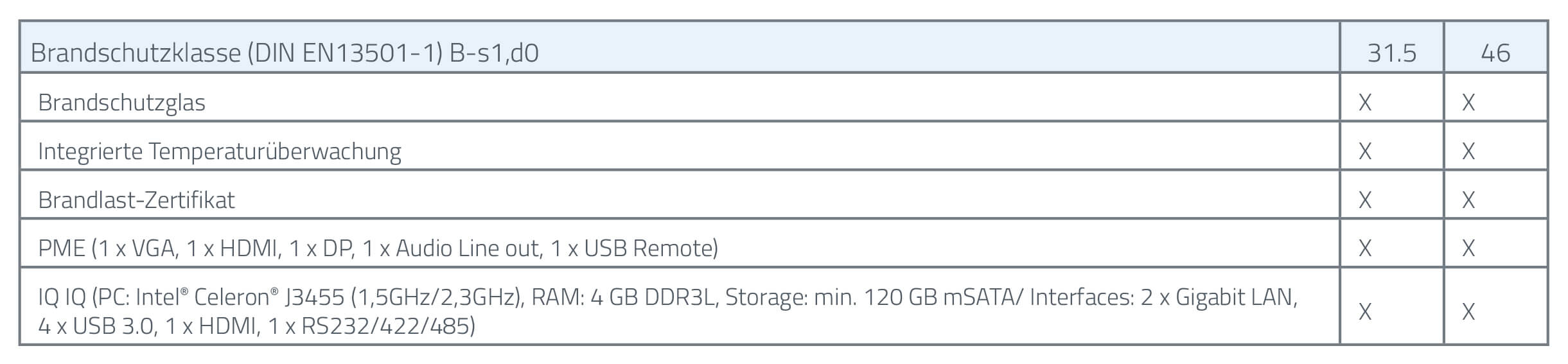Click the B-s1,d0 classification text
This screenshot has height=364, width=1568.
pyautogui.click(x=494, y=53)
